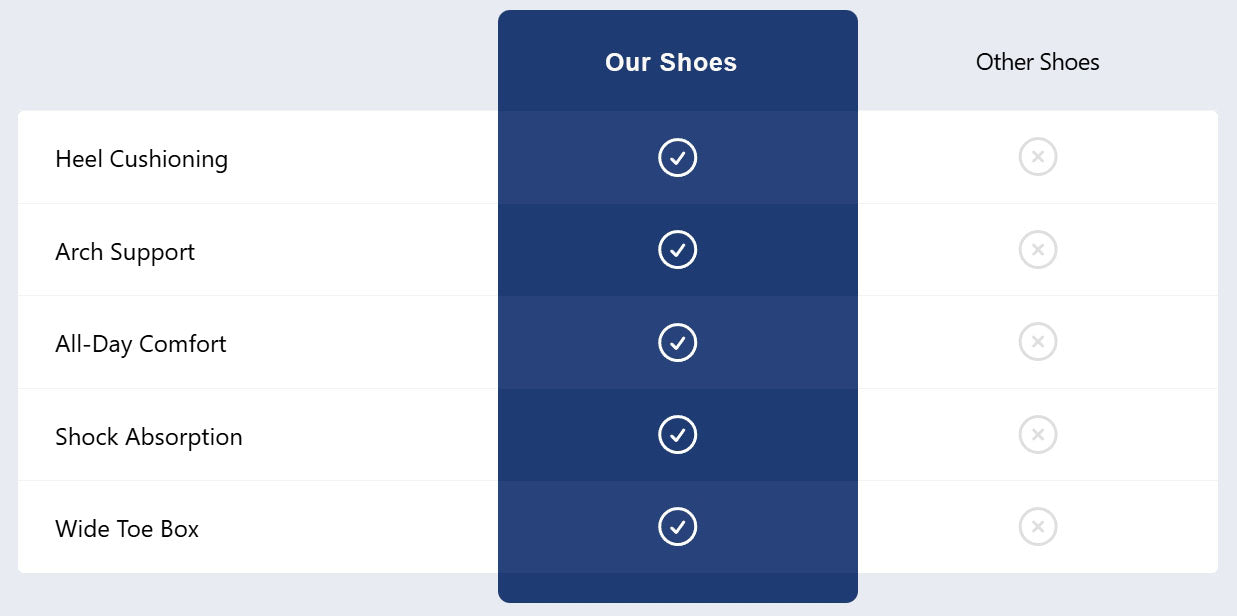Click the Shock Absorption checkmark icon

coord(677,435)
